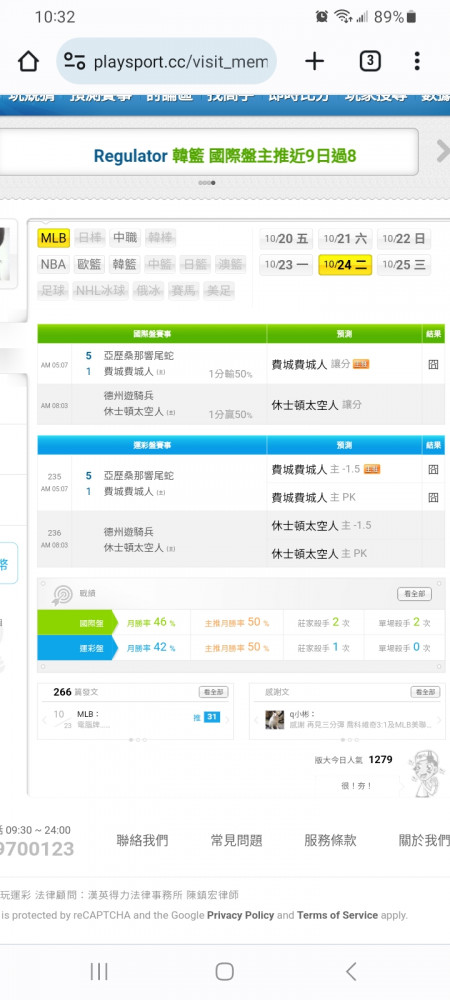
Task: Choose date 10/21 六
Action: click(x=345, y=239)
